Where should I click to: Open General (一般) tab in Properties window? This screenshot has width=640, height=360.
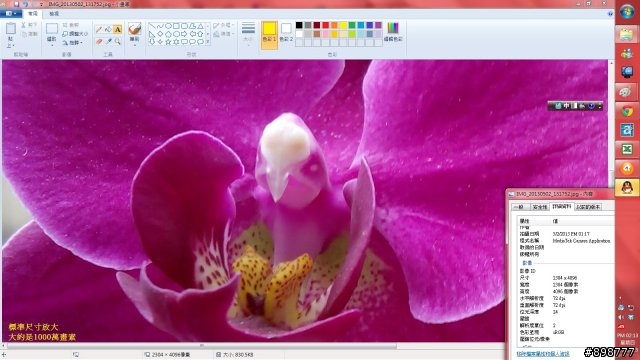pyautogui.click(x=519, y=207)
